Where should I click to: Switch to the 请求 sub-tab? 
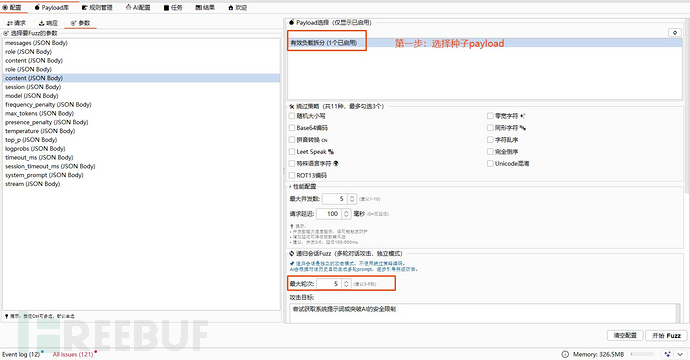tap(17, 23)
